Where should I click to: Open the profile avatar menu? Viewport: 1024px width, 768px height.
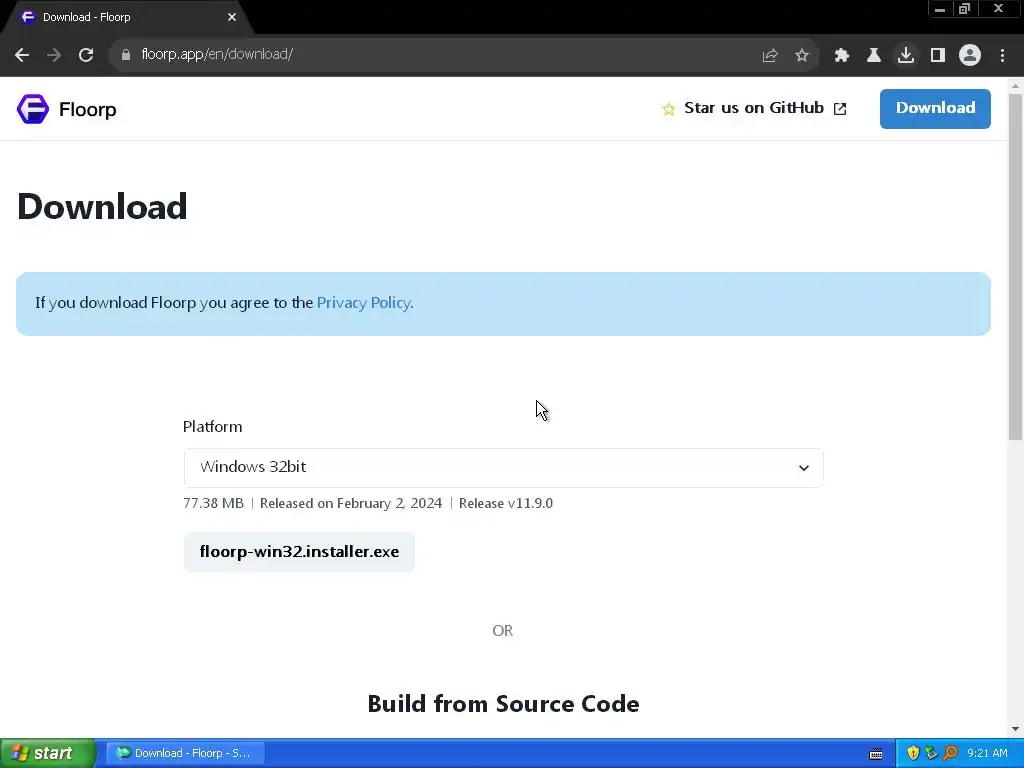[970, 56]
